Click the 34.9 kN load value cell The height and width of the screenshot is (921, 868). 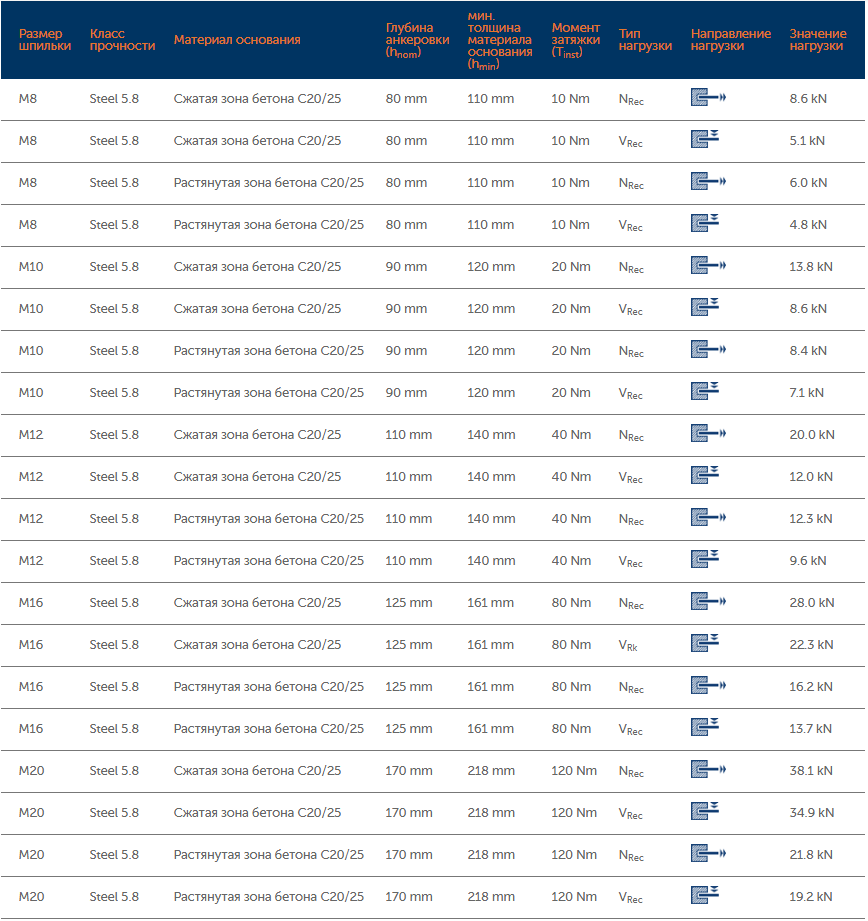click(811, 812)
